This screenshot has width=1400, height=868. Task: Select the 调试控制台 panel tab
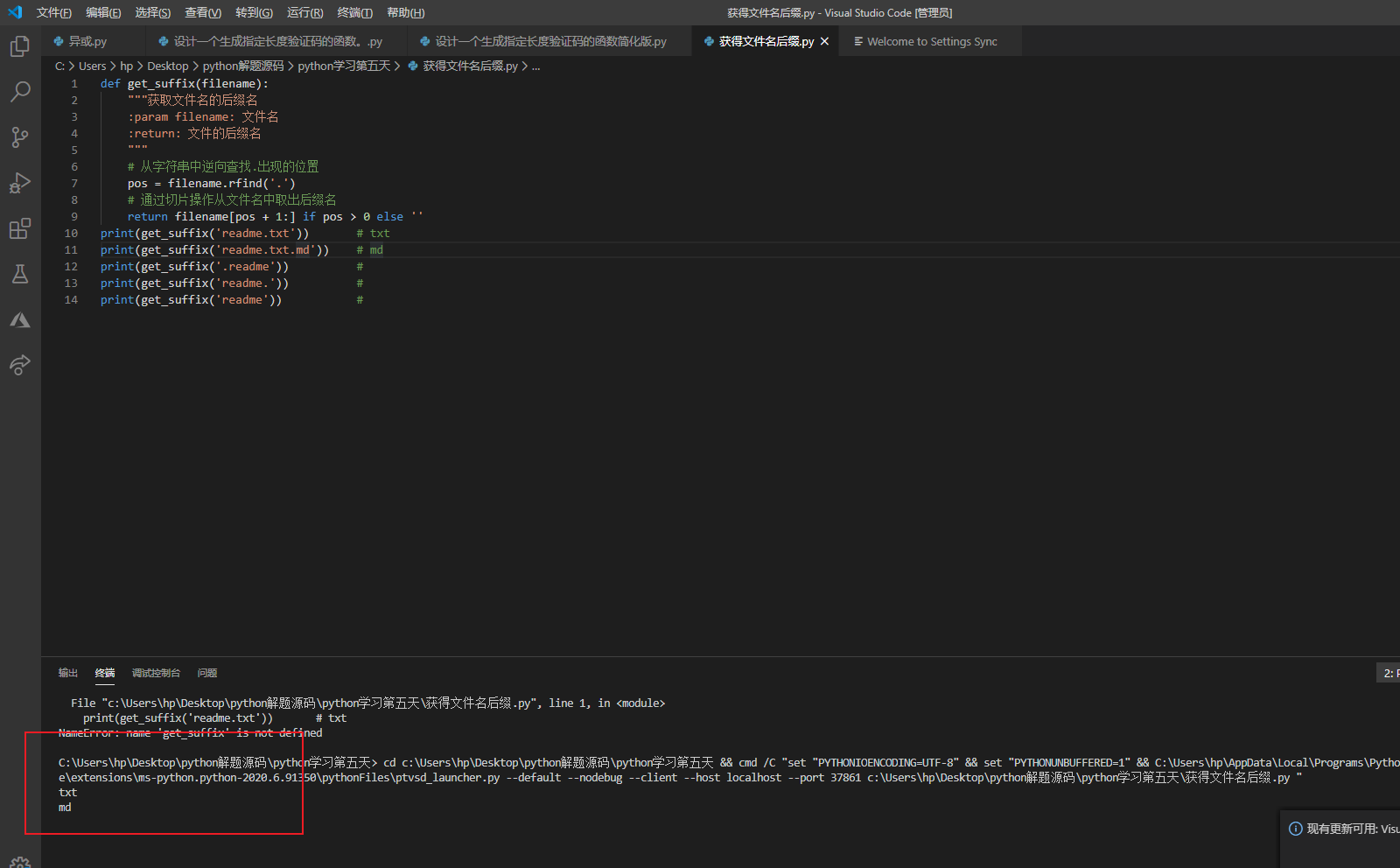click(x=156, y=673)
